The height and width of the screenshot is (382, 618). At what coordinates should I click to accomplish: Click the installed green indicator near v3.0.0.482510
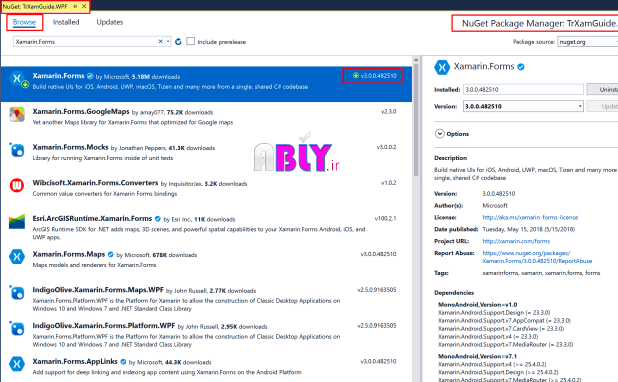[356, 76]
